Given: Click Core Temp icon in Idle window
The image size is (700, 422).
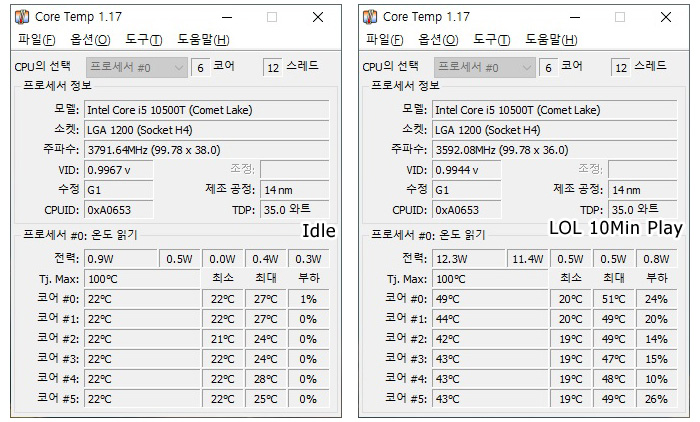Looking at the screenshot, I should coord(22,17).
